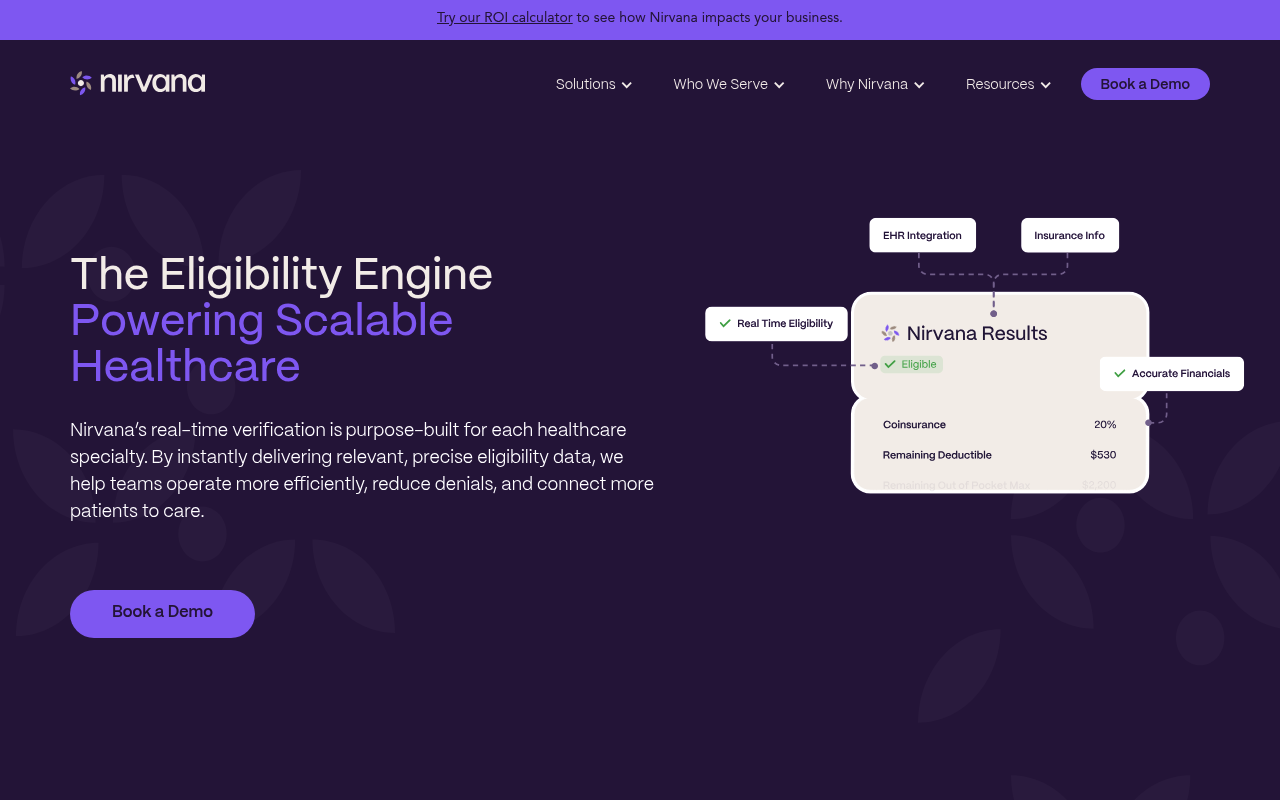Click the 20% coinsurance value
Screen dimensions: 1280x800
[1105, 425]
